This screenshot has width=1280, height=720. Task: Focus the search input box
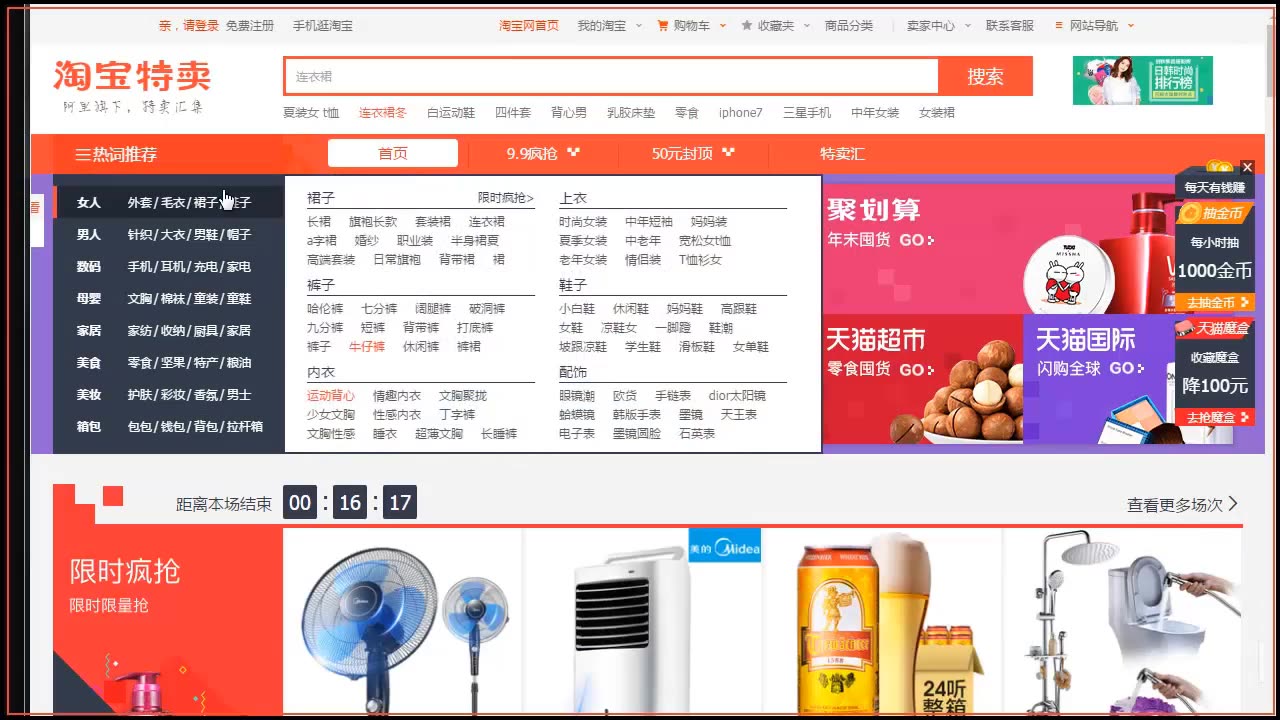pyautogui.click(x=612, y=76)
